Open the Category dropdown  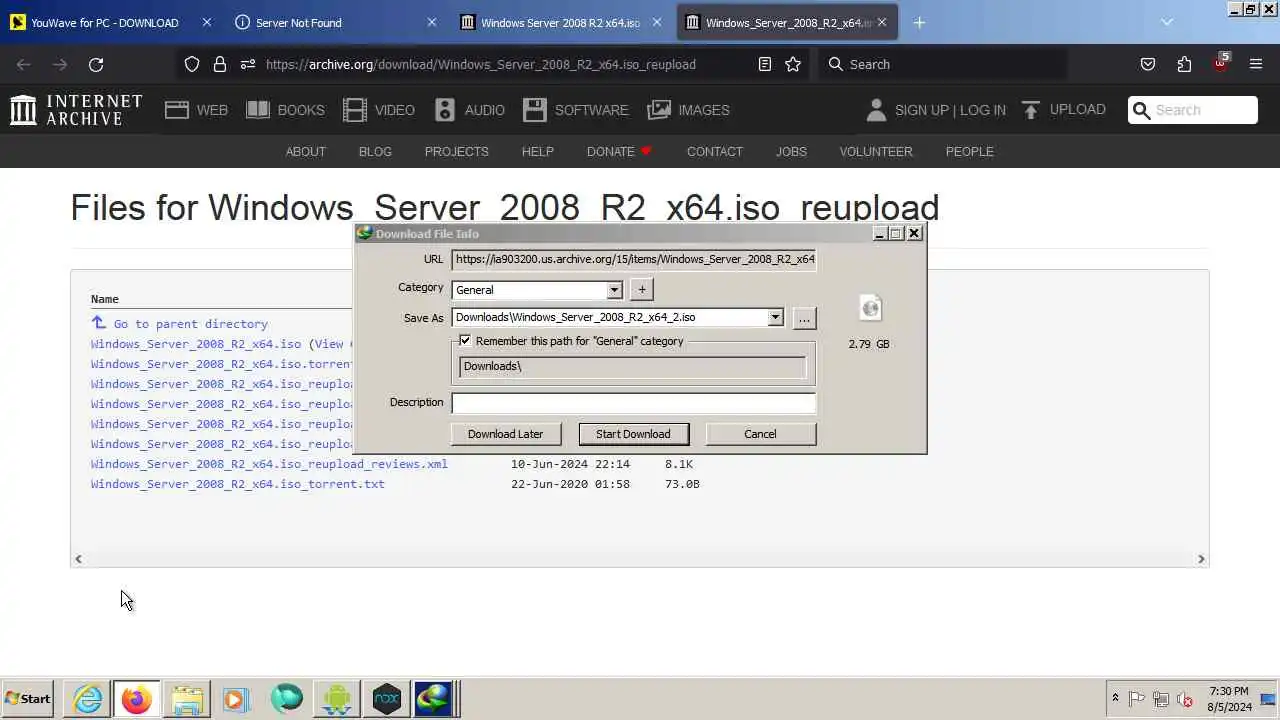click(x=614, y=290)
